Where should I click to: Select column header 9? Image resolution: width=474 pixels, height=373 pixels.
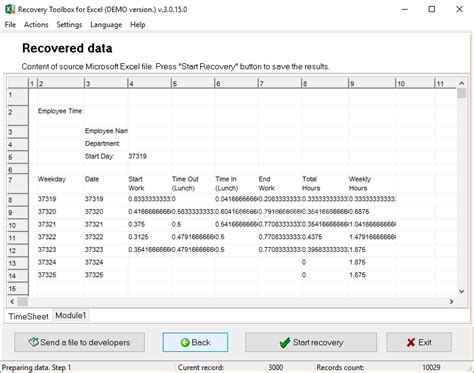tap(372, 83)
